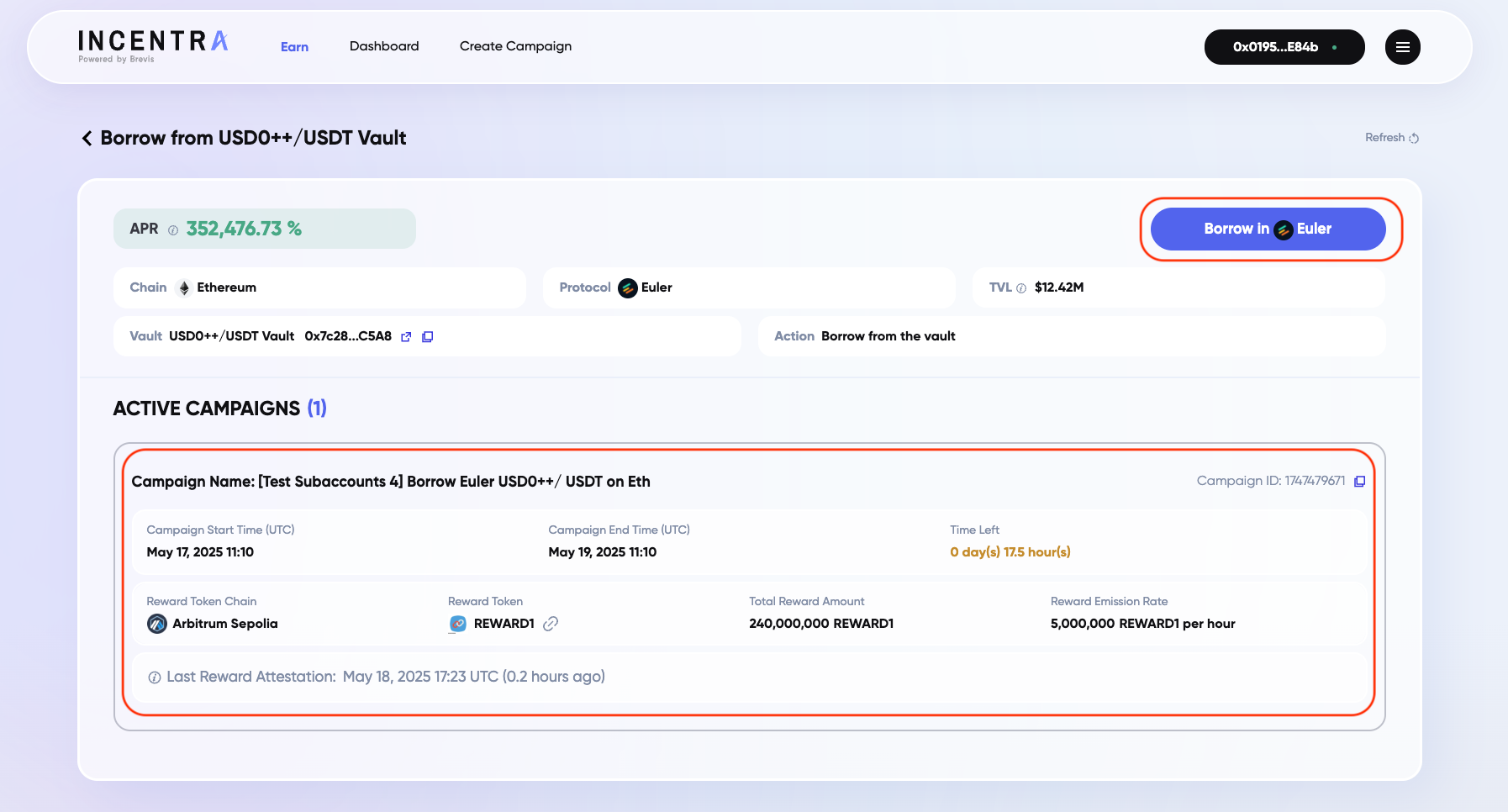This screenshot has height=812, width=1508.
Task: Open the Dashboard tab
Action: 384,46
